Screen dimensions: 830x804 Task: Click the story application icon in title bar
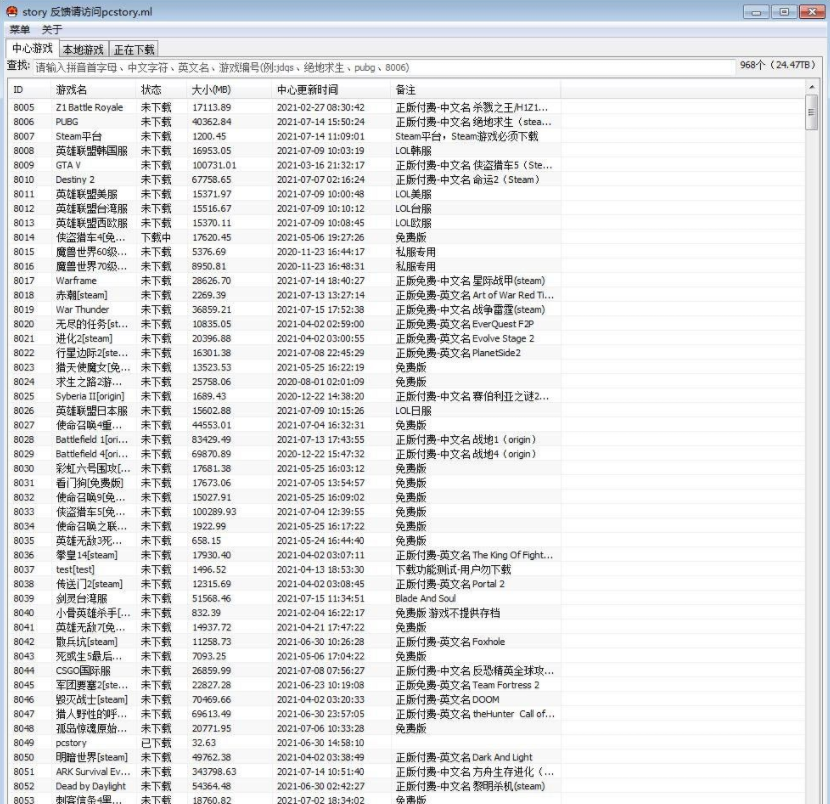click(12, 12)
